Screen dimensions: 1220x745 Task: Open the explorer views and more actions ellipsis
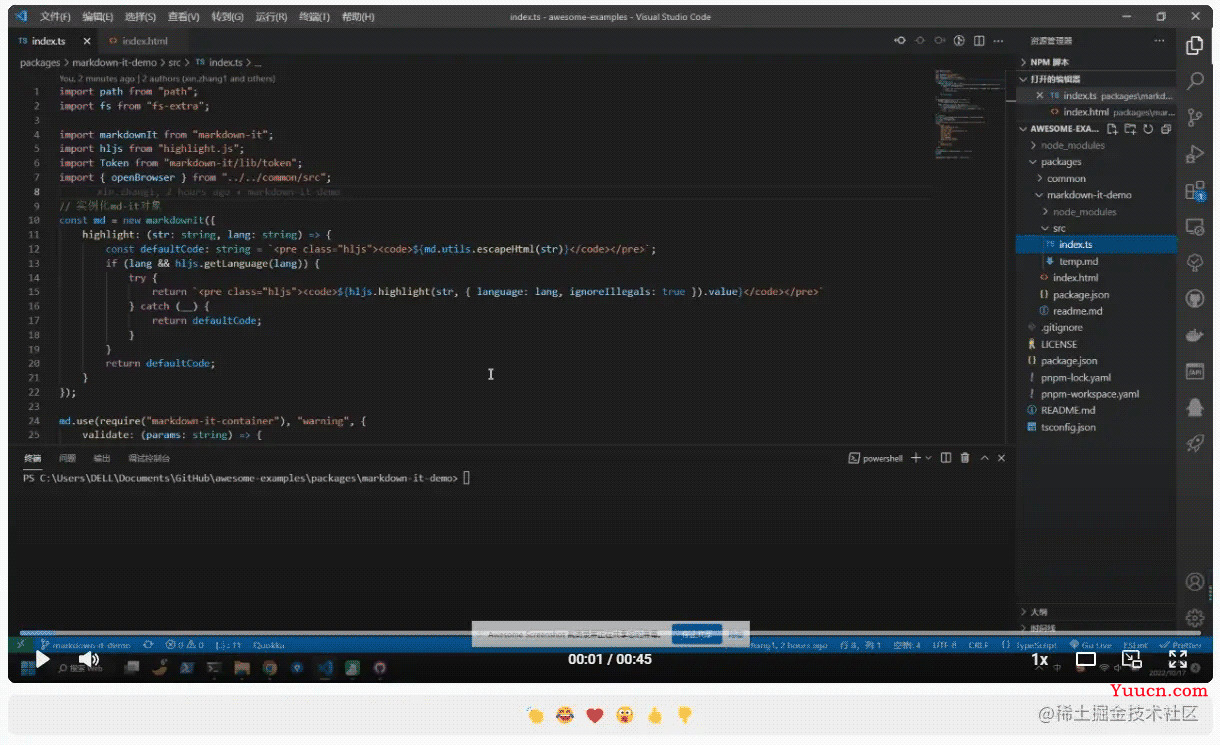point(1159,41)
